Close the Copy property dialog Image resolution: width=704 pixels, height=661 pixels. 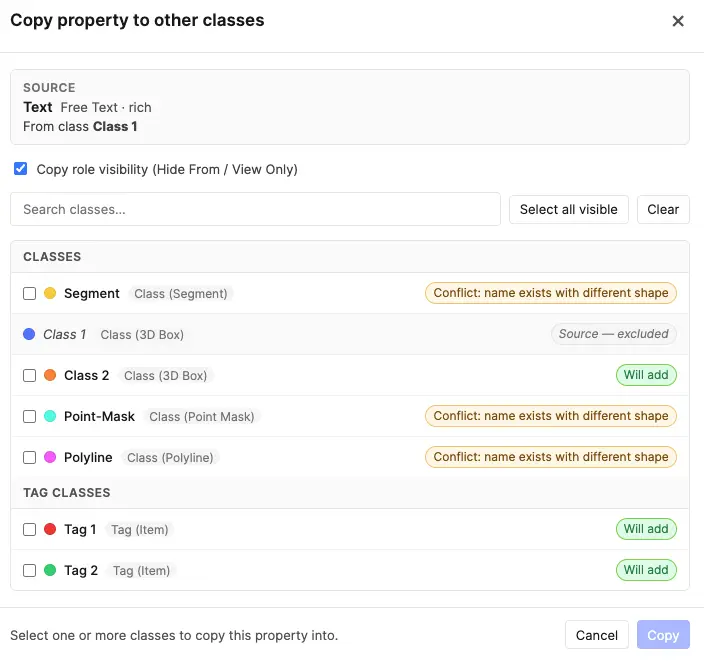pyautogui.click(x=678, y=21)
